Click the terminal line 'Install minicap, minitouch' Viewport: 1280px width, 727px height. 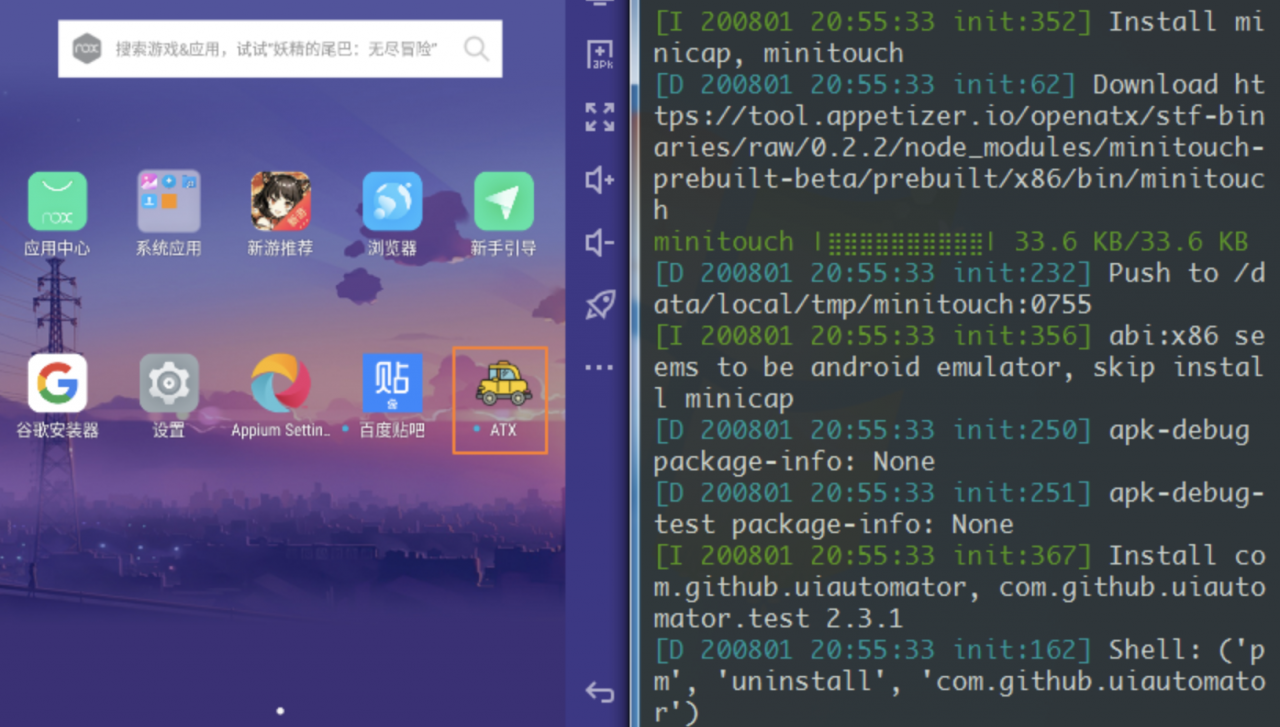[x=959, y=37]
